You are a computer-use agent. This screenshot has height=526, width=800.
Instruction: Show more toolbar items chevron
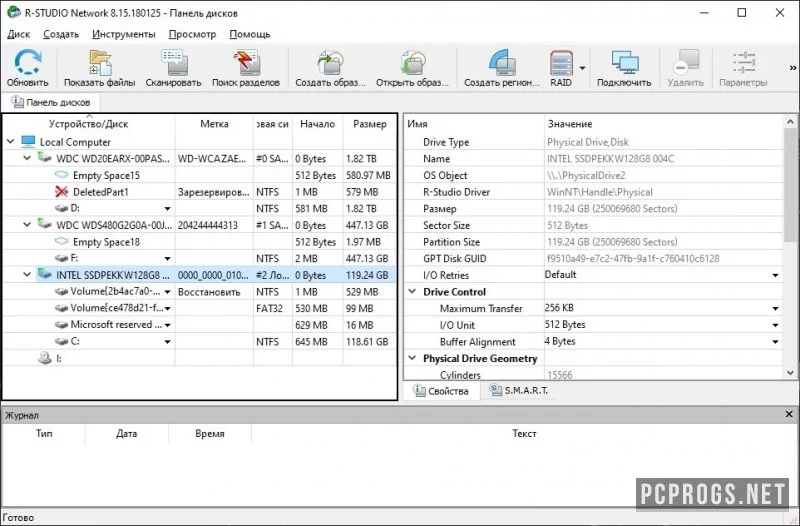point(793,67)
